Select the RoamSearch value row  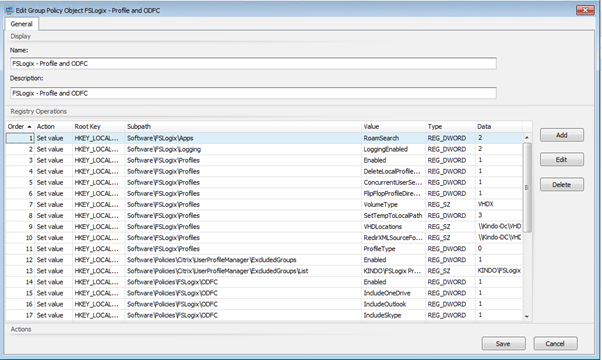click(x=264, y=138)
